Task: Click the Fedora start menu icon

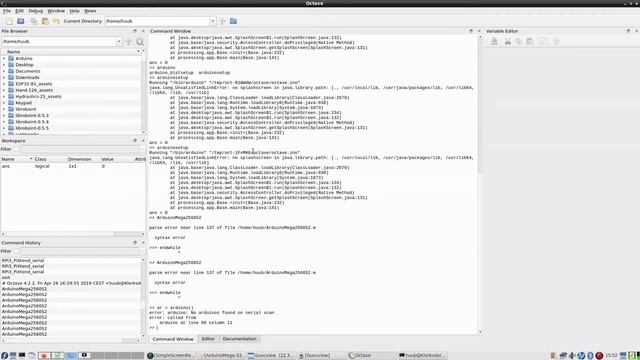Action: pos(4,356)
